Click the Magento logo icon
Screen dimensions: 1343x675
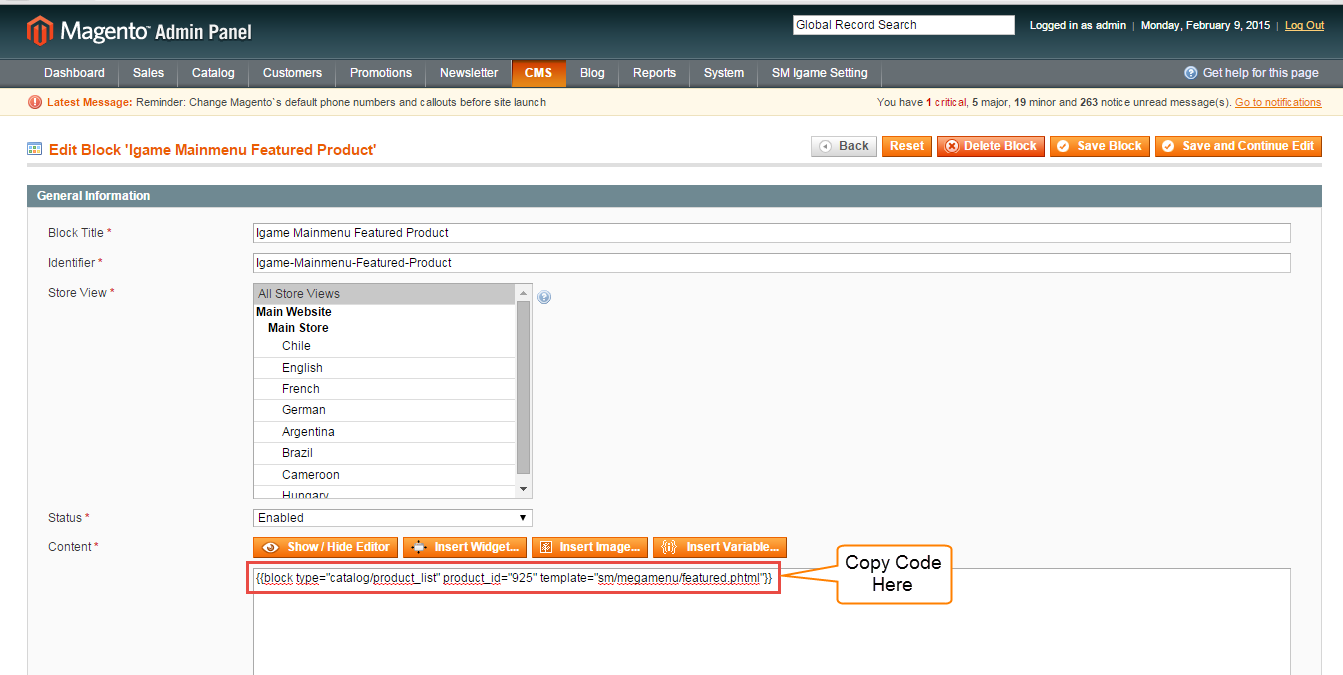coord(39,31)
